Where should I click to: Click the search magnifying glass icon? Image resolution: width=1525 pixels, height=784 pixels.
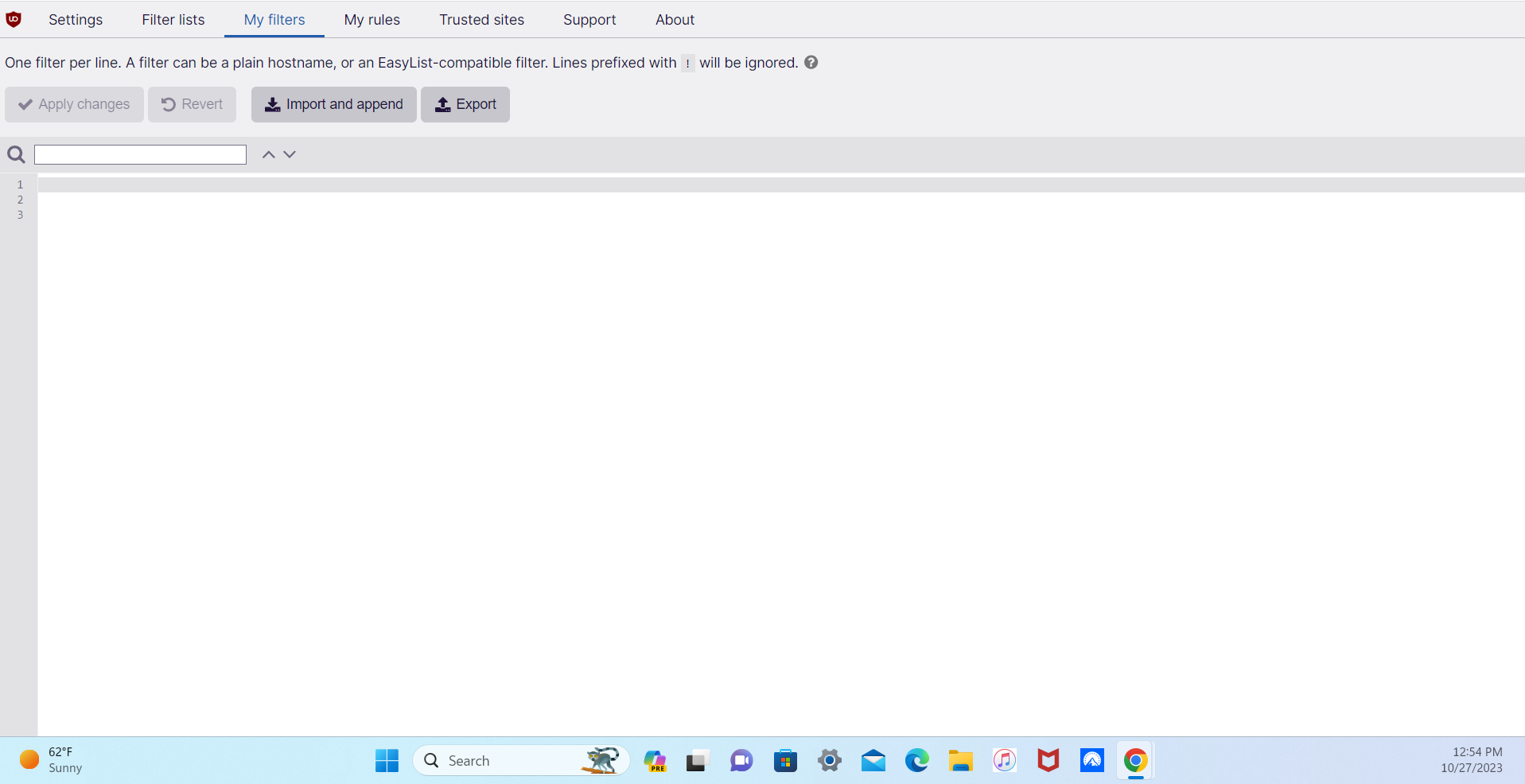click(16, 154)
